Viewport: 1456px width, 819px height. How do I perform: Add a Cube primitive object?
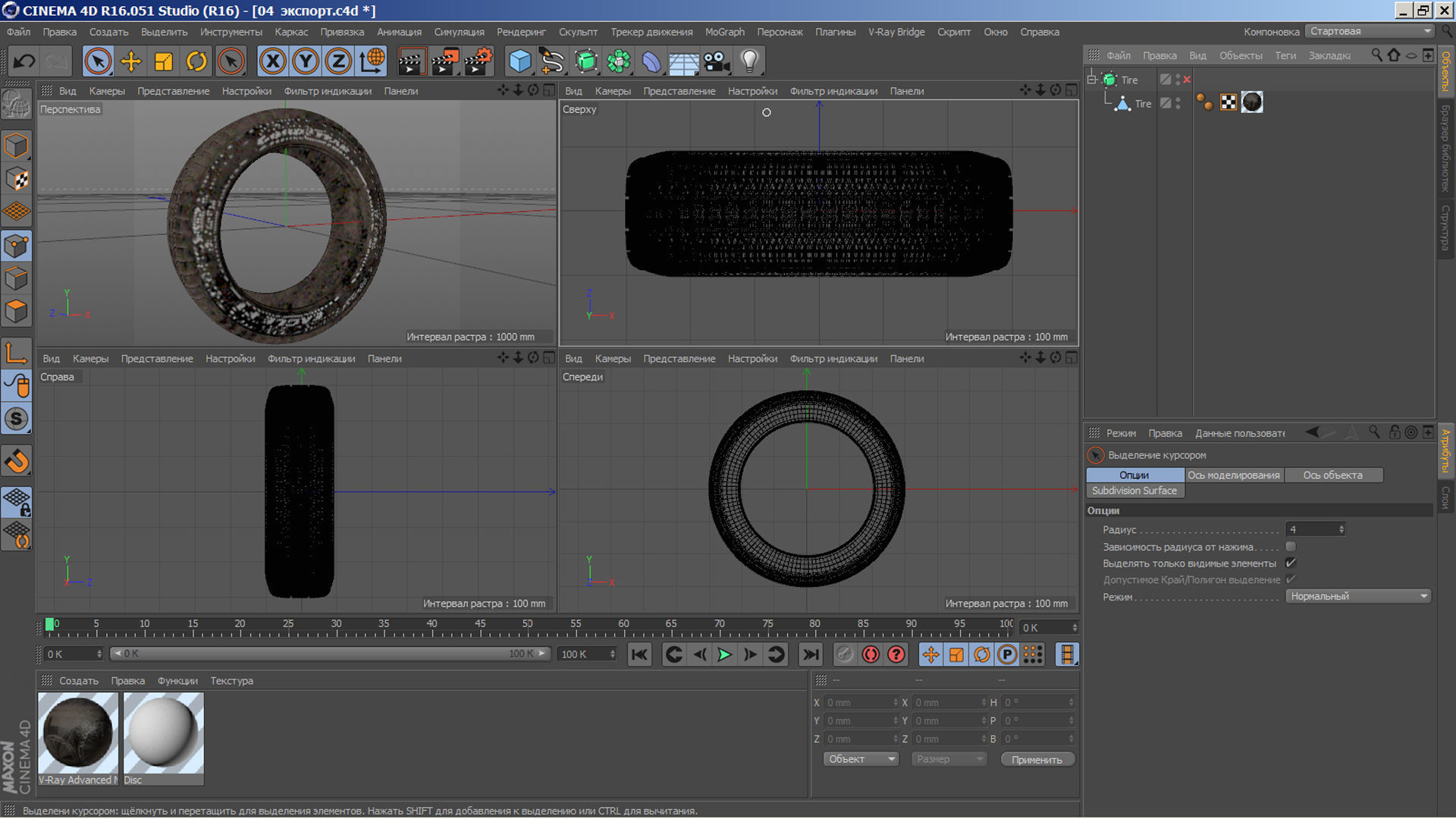click(520, 61)
